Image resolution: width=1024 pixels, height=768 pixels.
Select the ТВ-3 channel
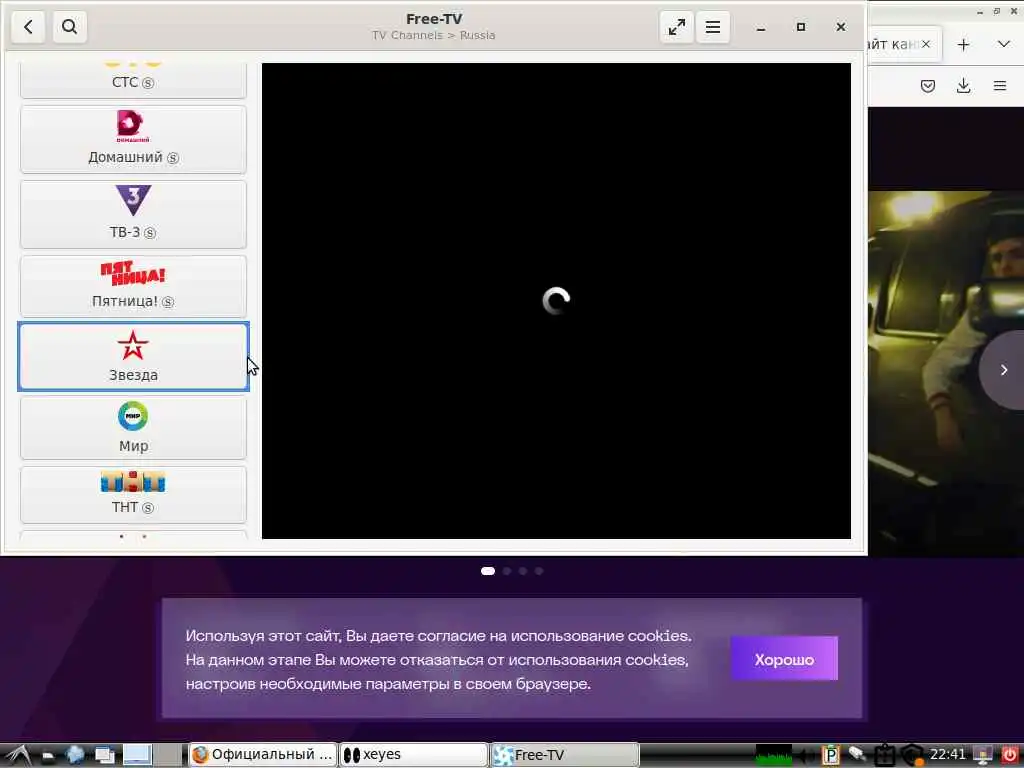point(133,214)
